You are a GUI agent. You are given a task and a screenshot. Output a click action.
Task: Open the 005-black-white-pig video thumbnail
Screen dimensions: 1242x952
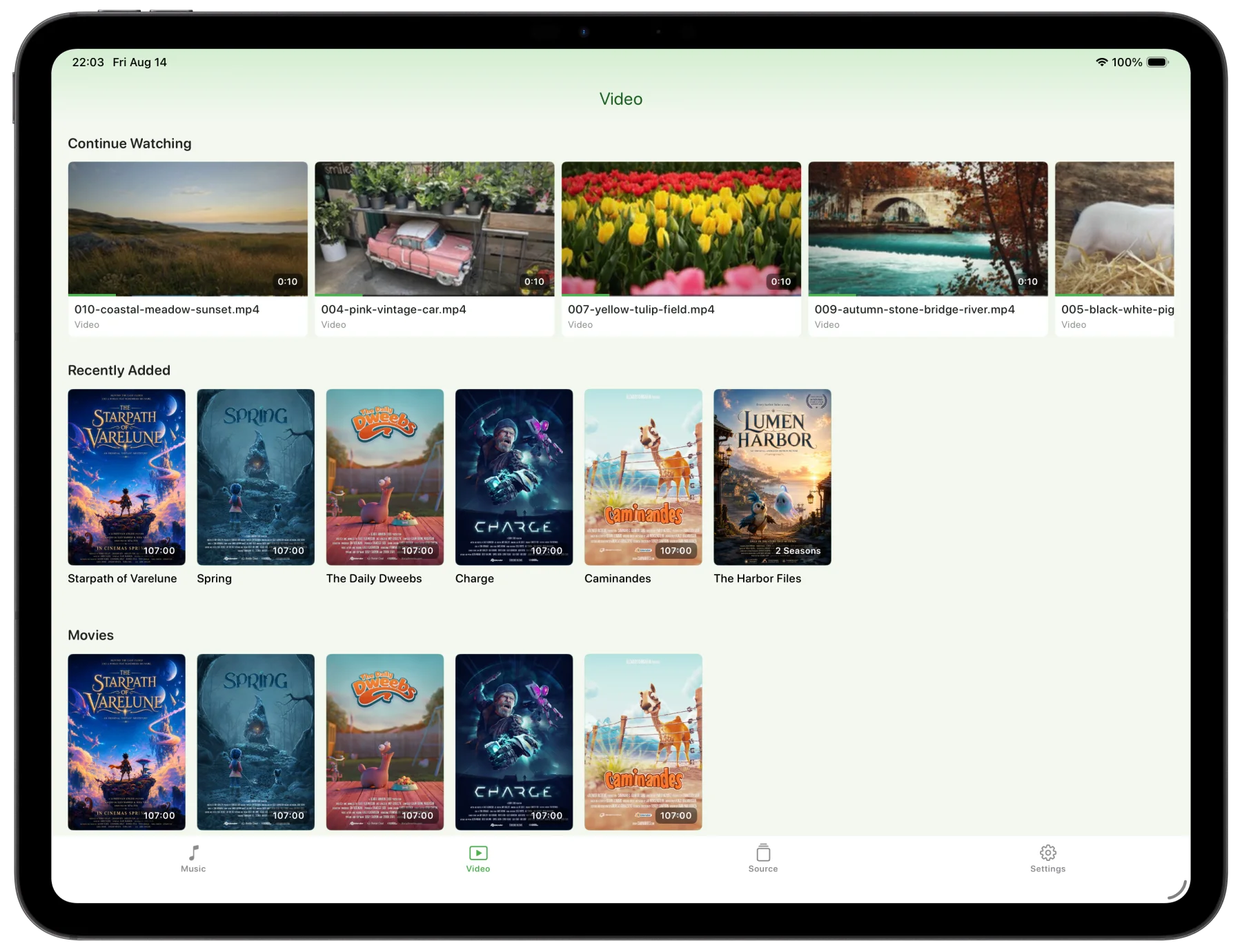1114,228
